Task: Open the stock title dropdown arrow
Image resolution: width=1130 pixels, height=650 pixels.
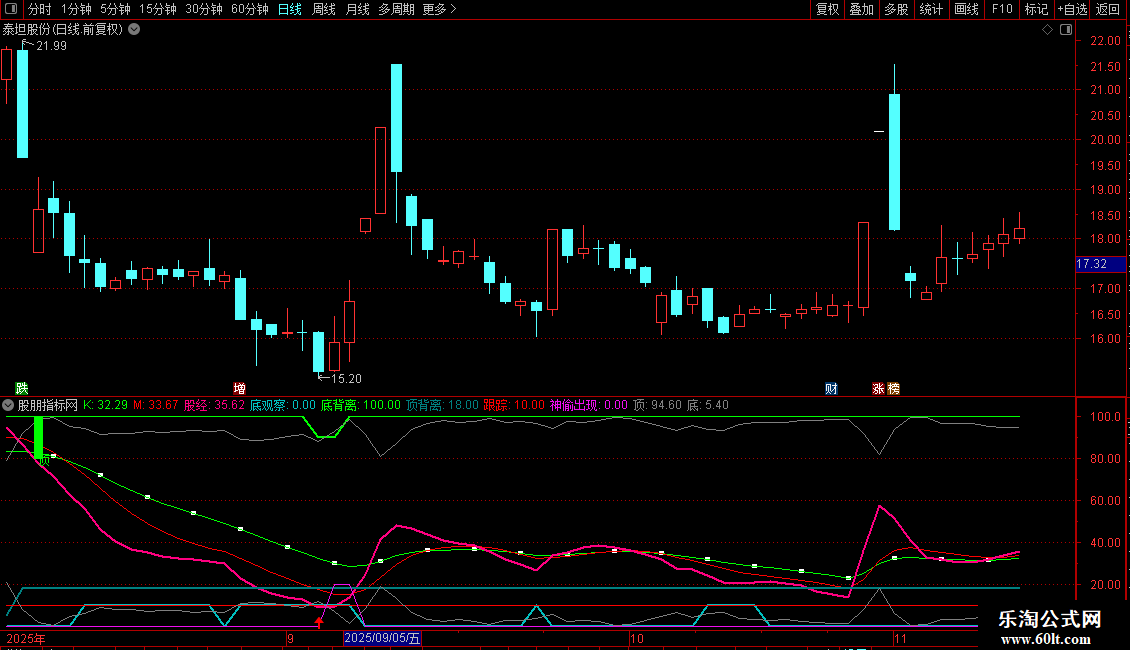Action: [134, 29]
